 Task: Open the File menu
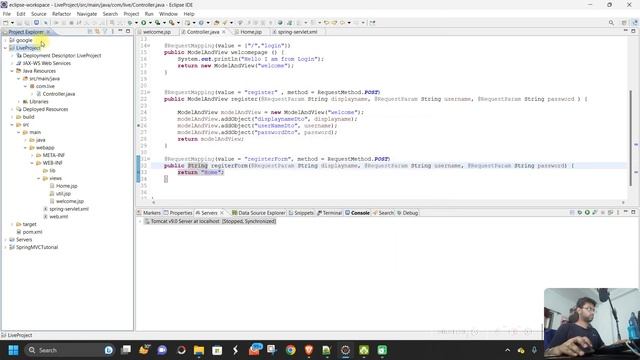click(7, 14)
